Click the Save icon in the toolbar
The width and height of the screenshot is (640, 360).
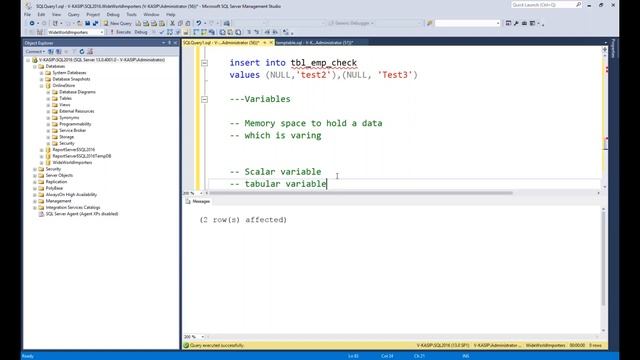[x=87, y=23]
